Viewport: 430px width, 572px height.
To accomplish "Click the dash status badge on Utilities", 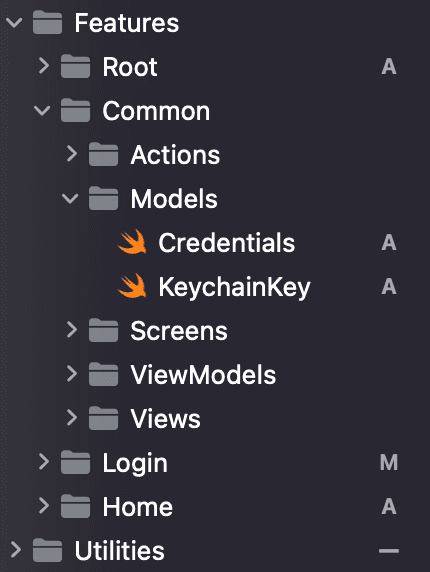I will [389, 551].
